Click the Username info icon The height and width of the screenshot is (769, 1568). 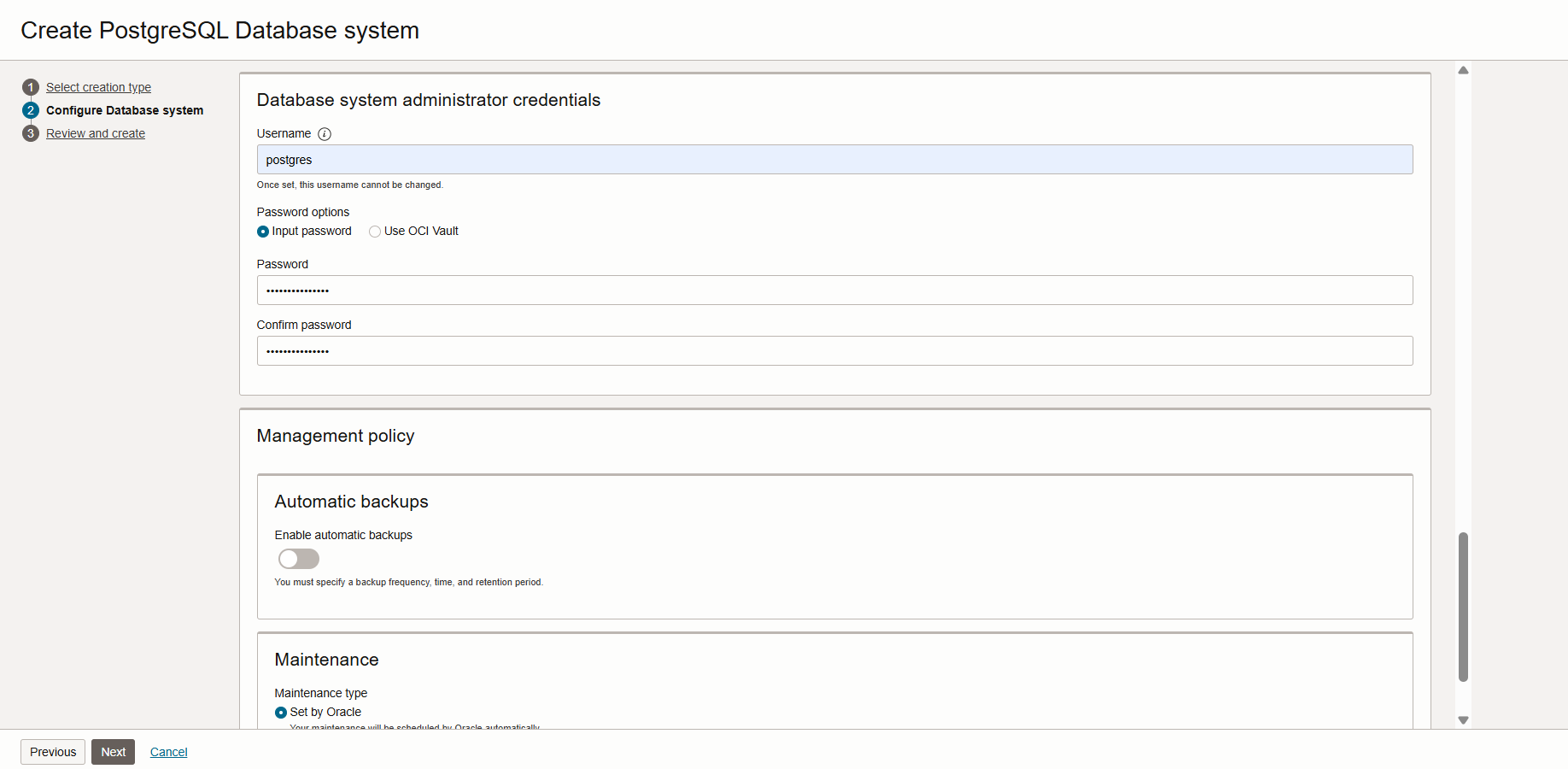(x=325, y=134)
